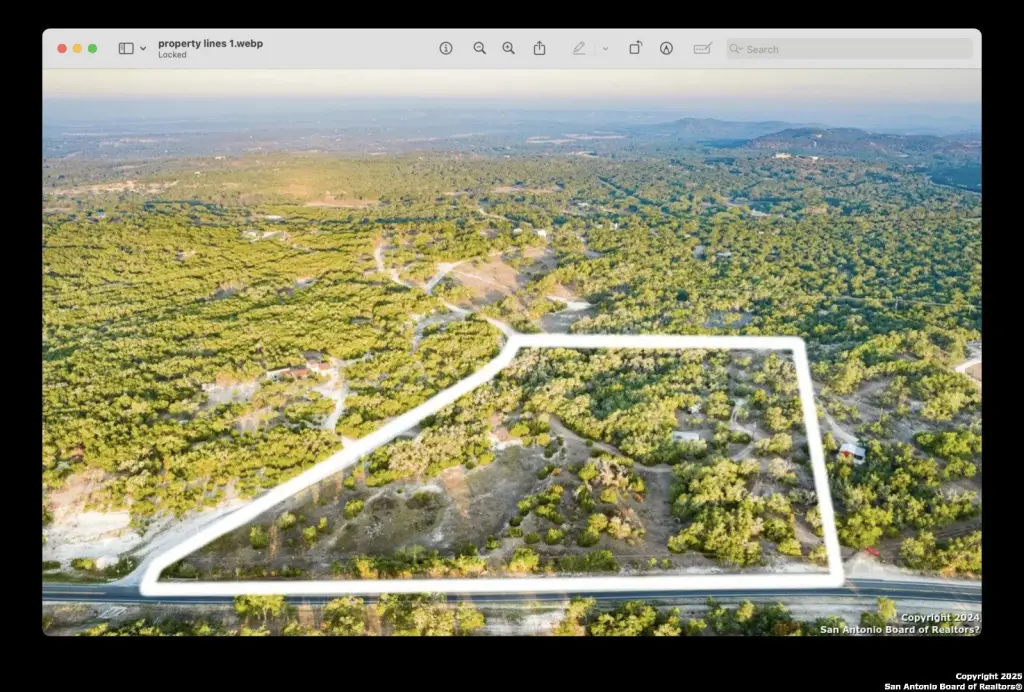
Task: Rotate the image with the rotate button
Action: tap(635, 48)
